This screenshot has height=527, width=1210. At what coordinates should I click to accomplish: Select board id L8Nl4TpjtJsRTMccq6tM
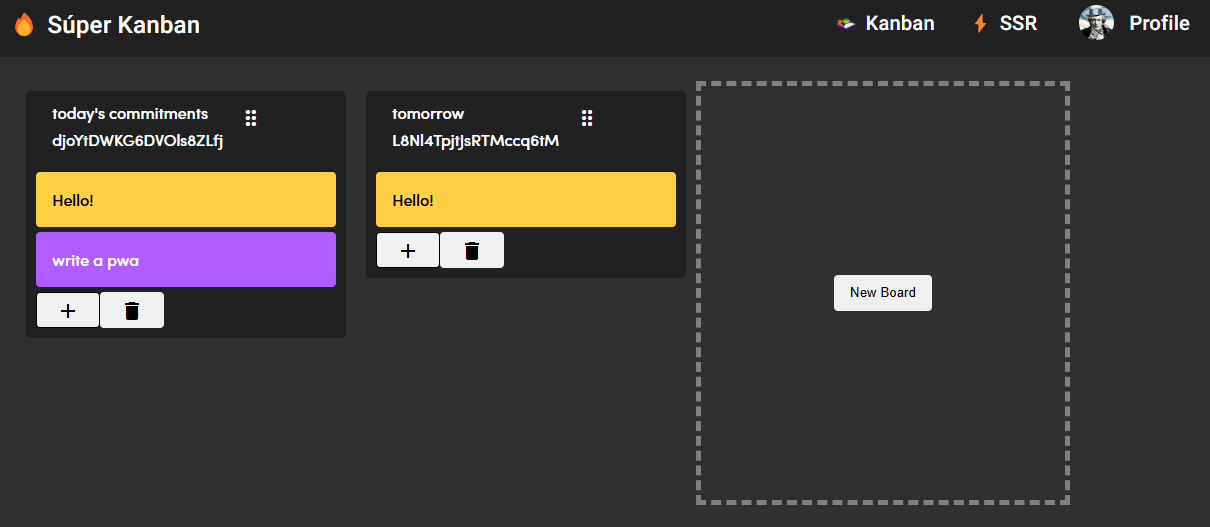point(475,141)
